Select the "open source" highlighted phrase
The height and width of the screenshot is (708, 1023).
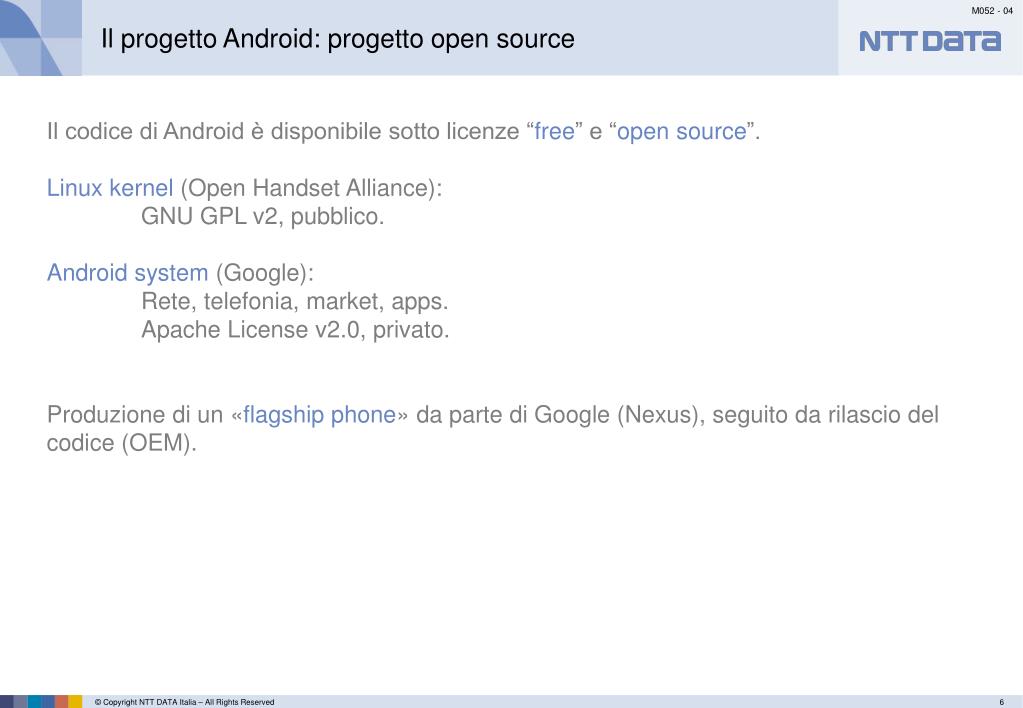(681, 132)
